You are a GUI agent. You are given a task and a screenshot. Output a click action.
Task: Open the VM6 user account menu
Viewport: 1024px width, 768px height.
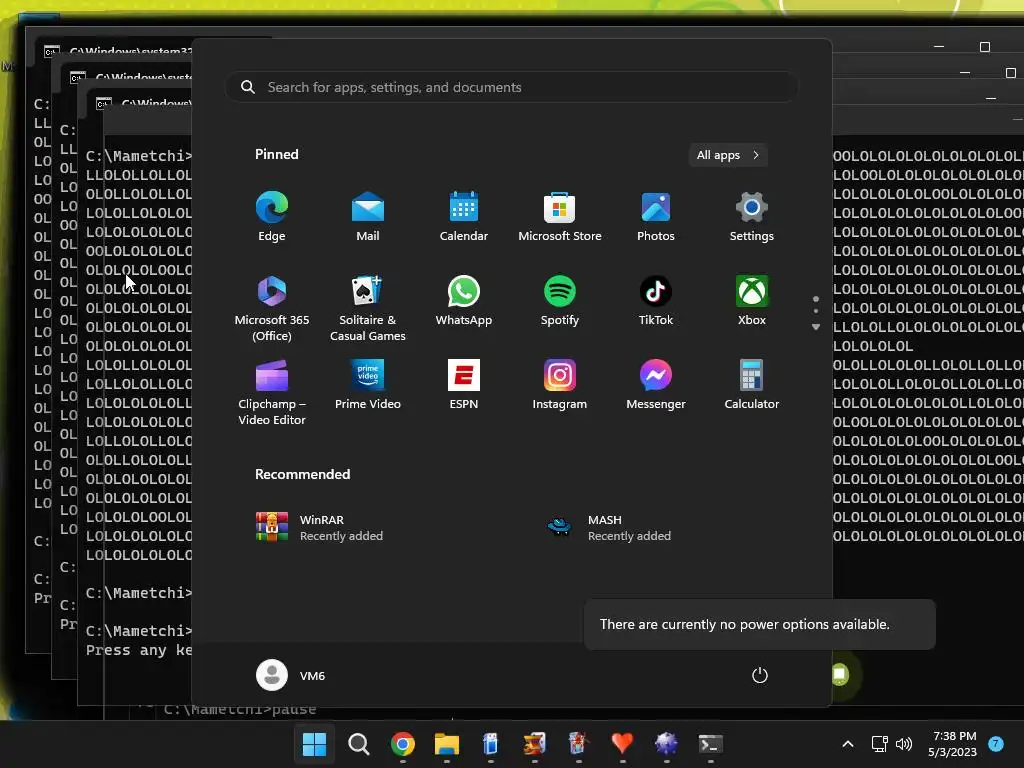coord(291,675)
